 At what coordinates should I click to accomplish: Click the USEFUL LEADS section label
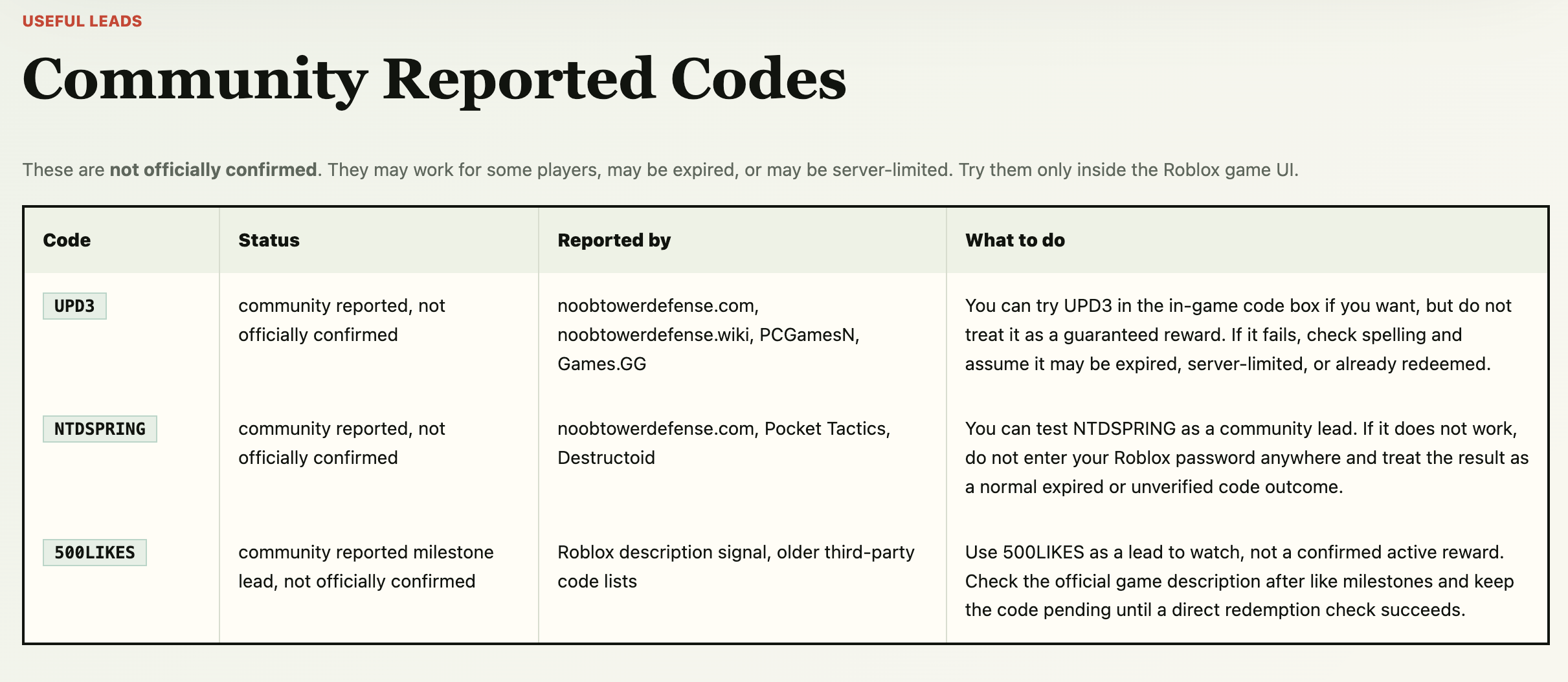82,21
